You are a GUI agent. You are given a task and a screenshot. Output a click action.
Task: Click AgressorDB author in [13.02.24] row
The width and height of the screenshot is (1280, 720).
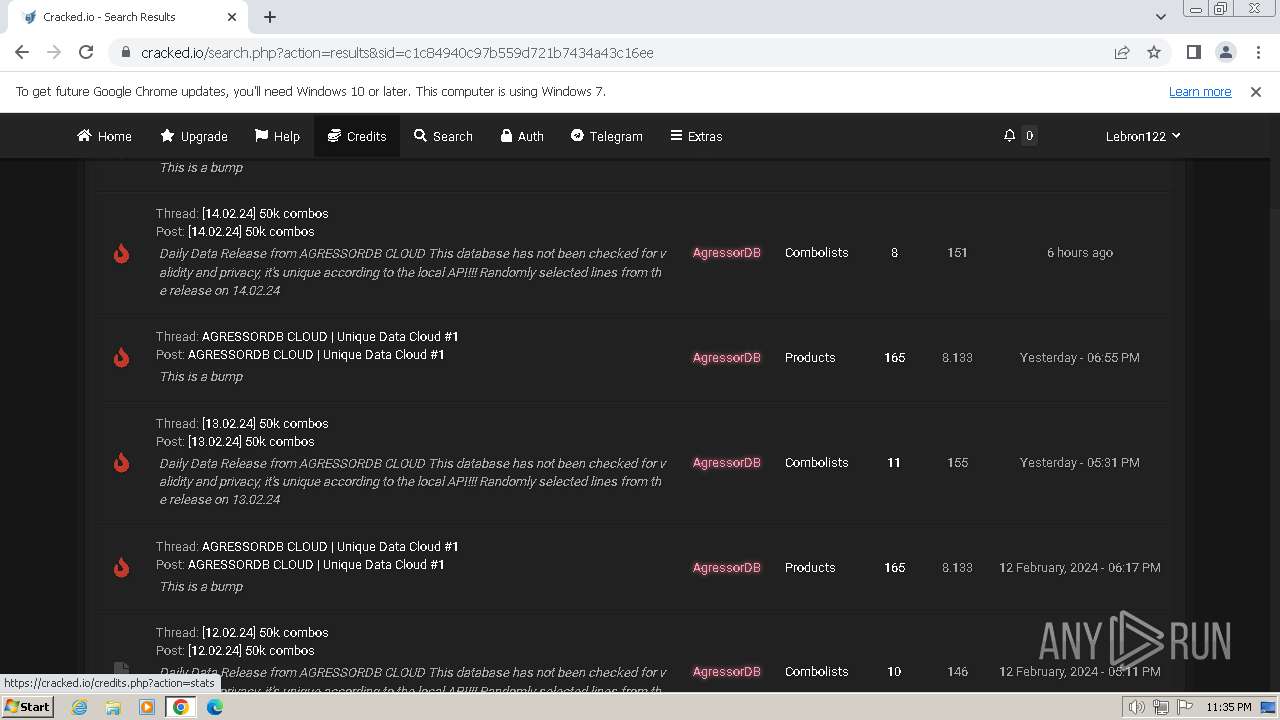[x=727, y=462]
